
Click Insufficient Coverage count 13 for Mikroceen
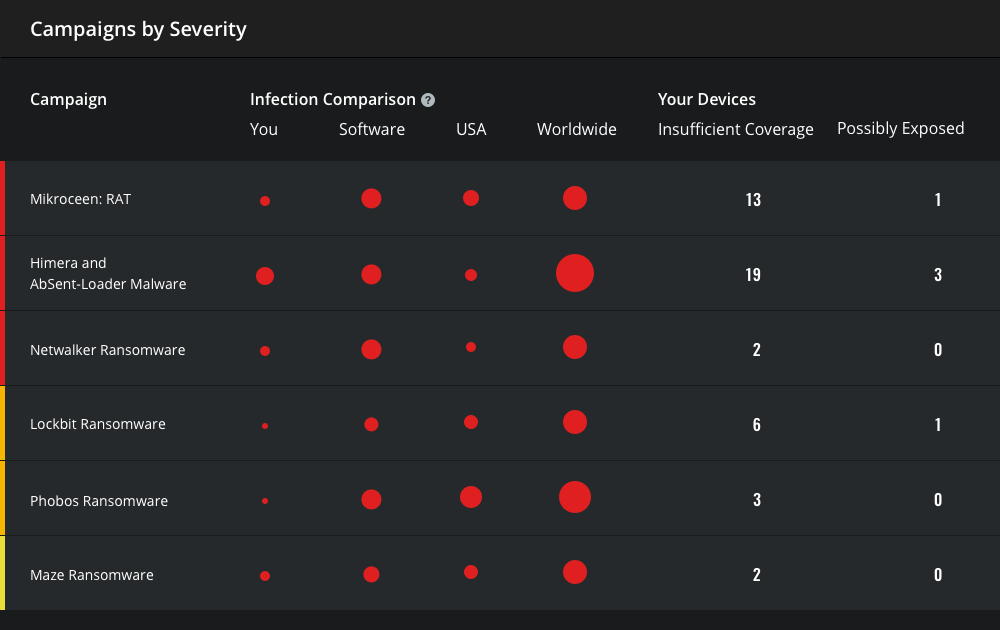tap(753, 199)
